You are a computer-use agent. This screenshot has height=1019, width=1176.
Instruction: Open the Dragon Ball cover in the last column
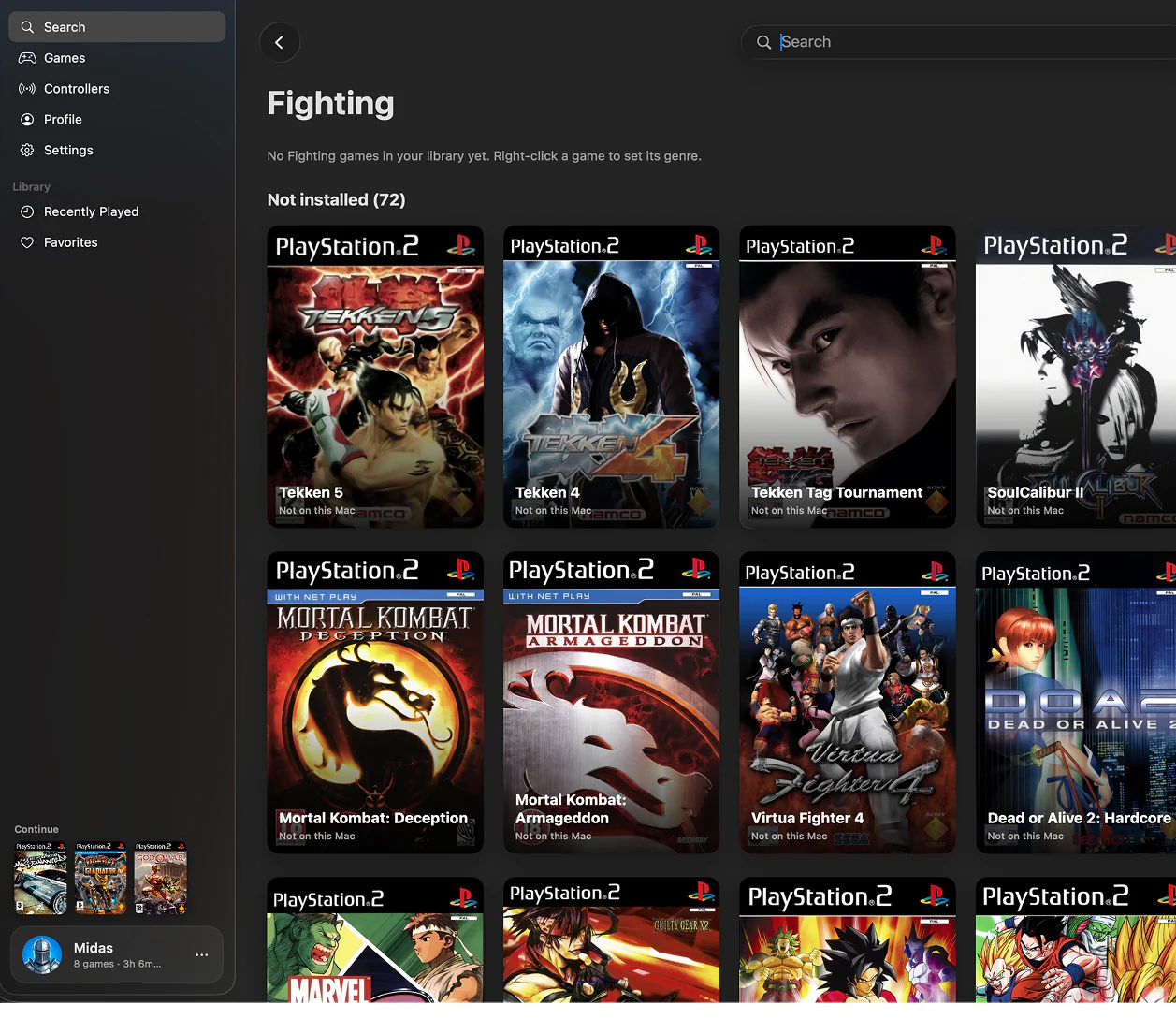pyautogui.click(x=1076, y=939)
